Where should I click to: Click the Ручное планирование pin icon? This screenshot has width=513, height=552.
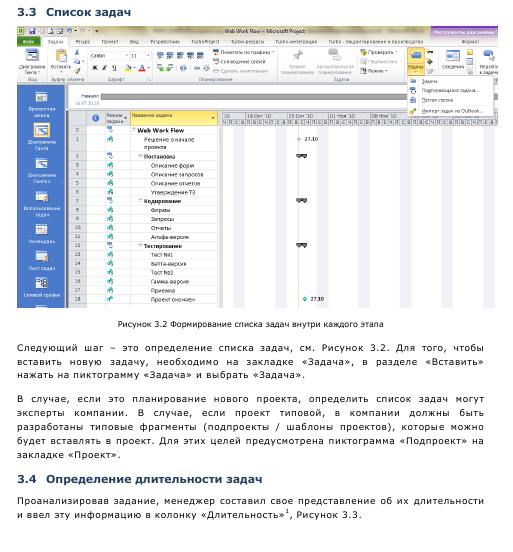(x=298, y=55)
